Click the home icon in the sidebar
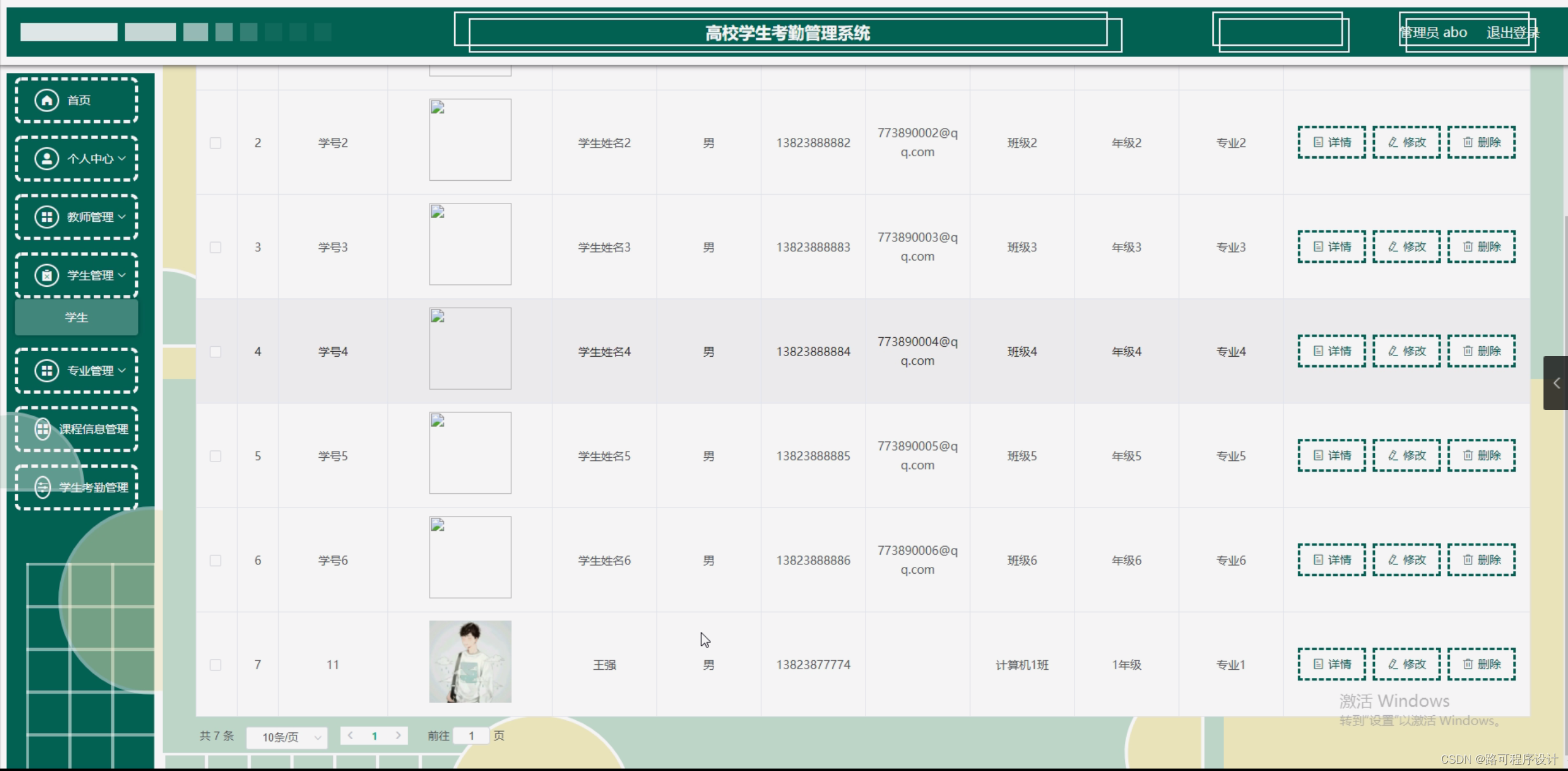Viewport: 1568px width, 771px height. click(47, 100)
